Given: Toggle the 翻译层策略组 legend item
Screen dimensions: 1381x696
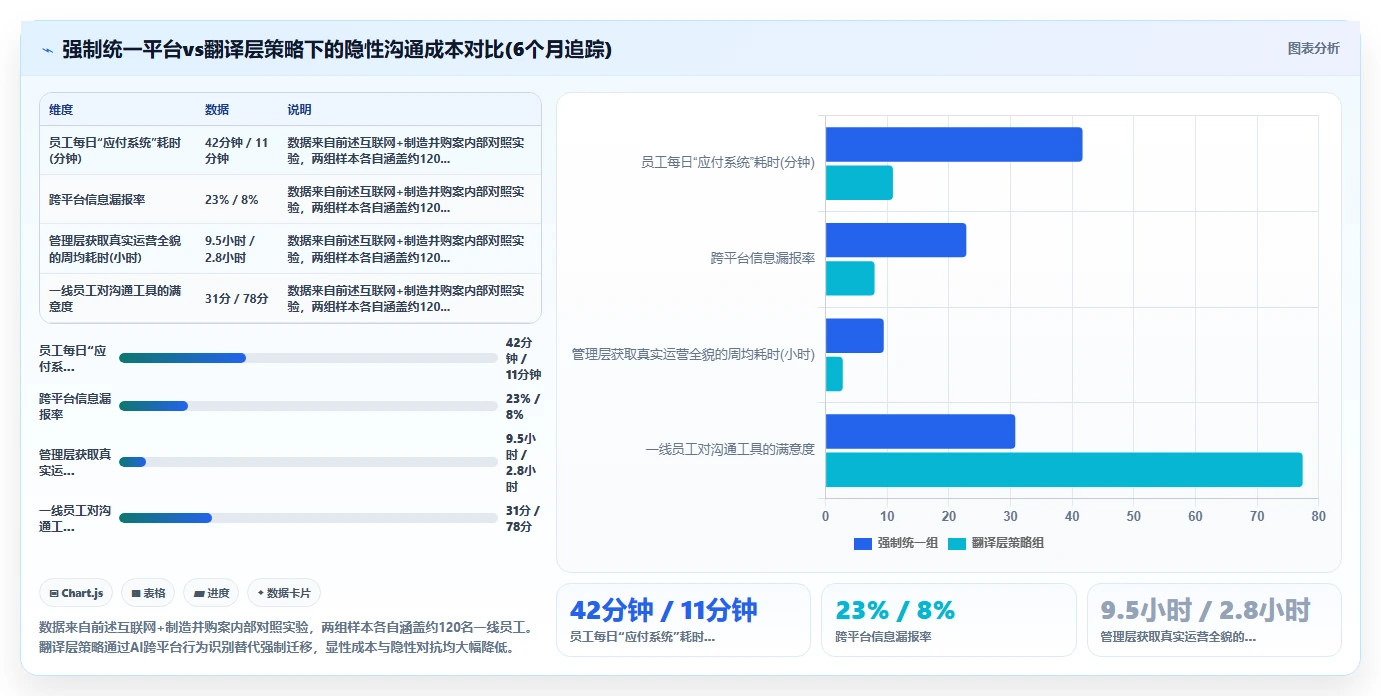Looking at the screenshot, I should 996,543.
